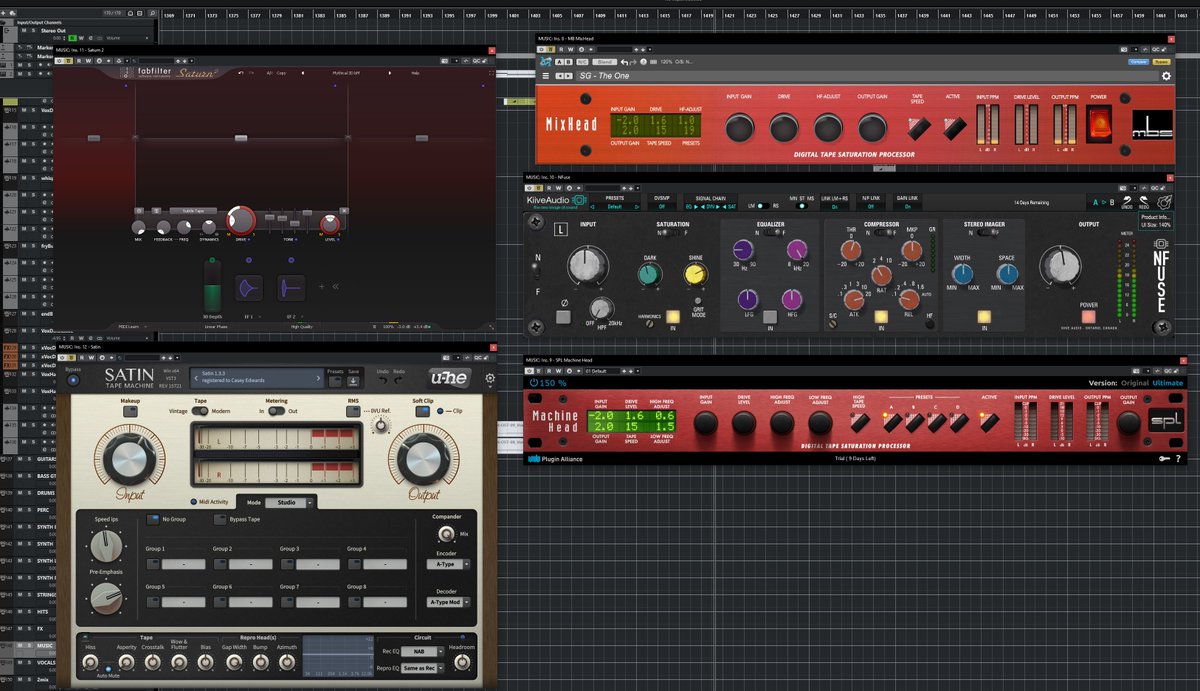Open the Rec EQ NAB dropdown
This screenshot has height=691, width=1200.
pos(422,650)
